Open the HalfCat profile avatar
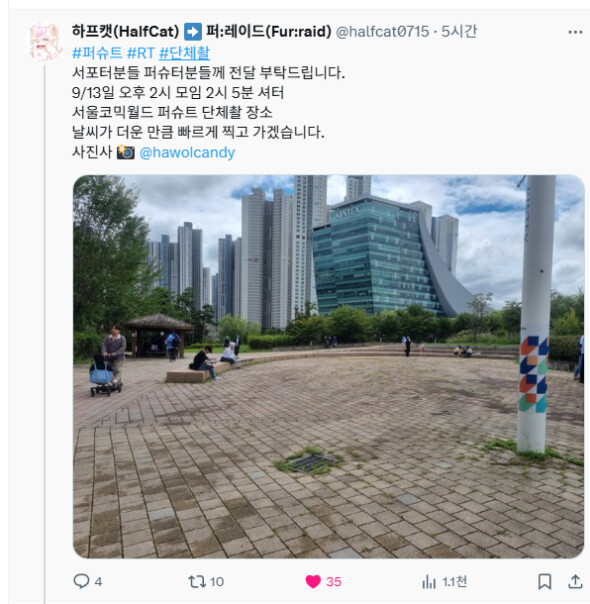 (45, 42)
